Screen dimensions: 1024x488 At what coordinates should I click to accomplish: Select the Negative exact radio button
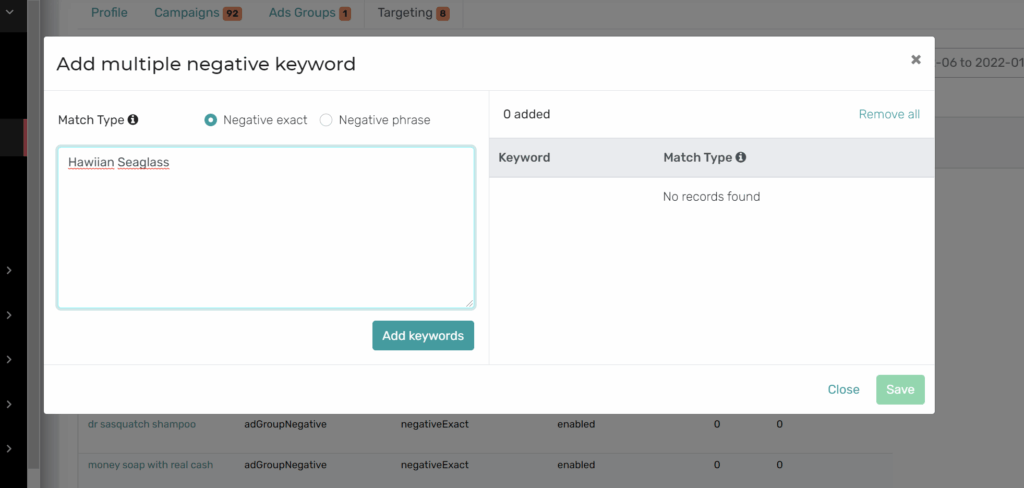pos(210,120)
